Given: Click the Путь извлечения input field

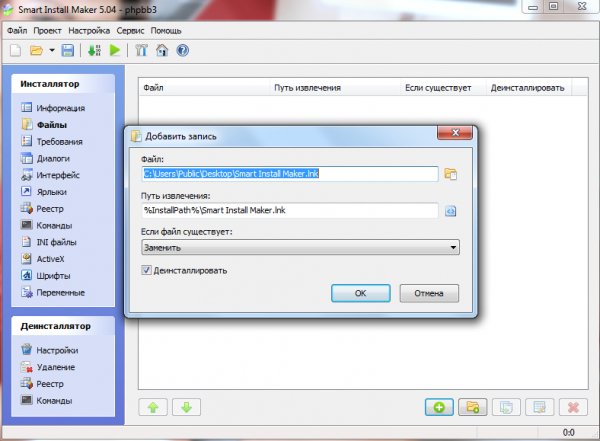Looking at the screenshot, I should 290,210.
